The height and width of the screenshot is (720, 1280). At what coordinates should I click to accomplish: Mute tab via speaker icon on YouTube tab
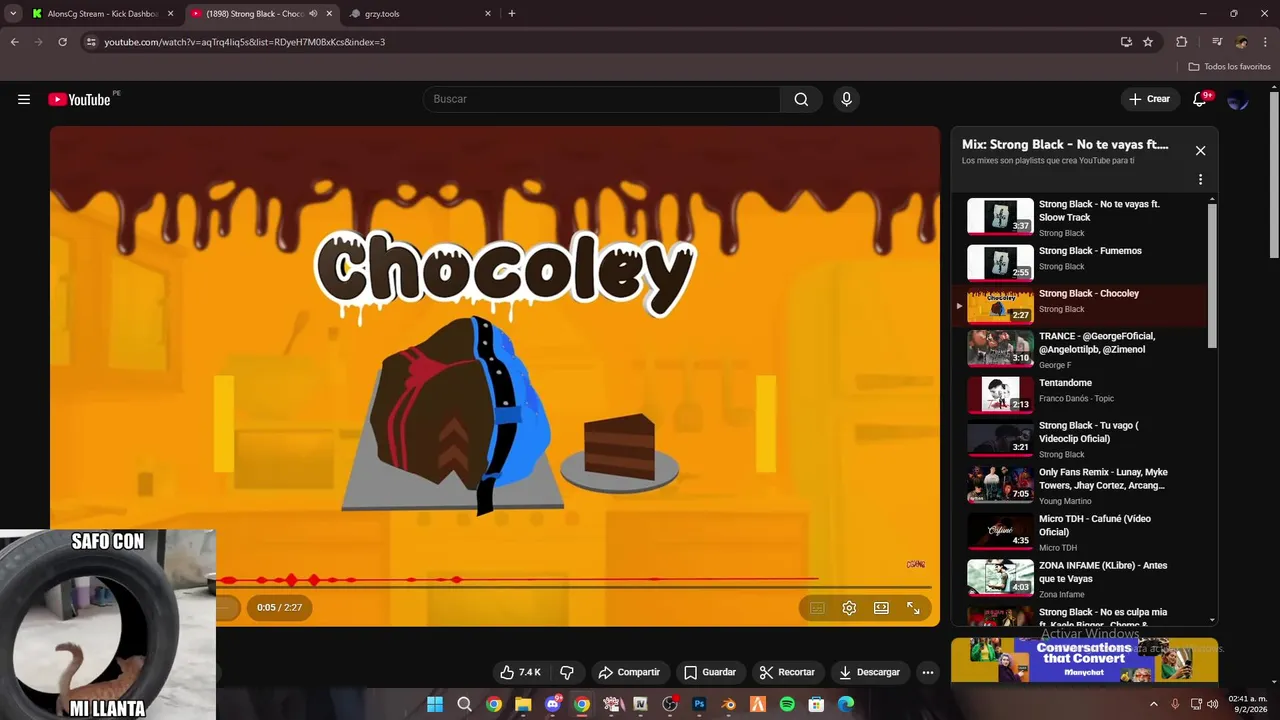(313, 14)
